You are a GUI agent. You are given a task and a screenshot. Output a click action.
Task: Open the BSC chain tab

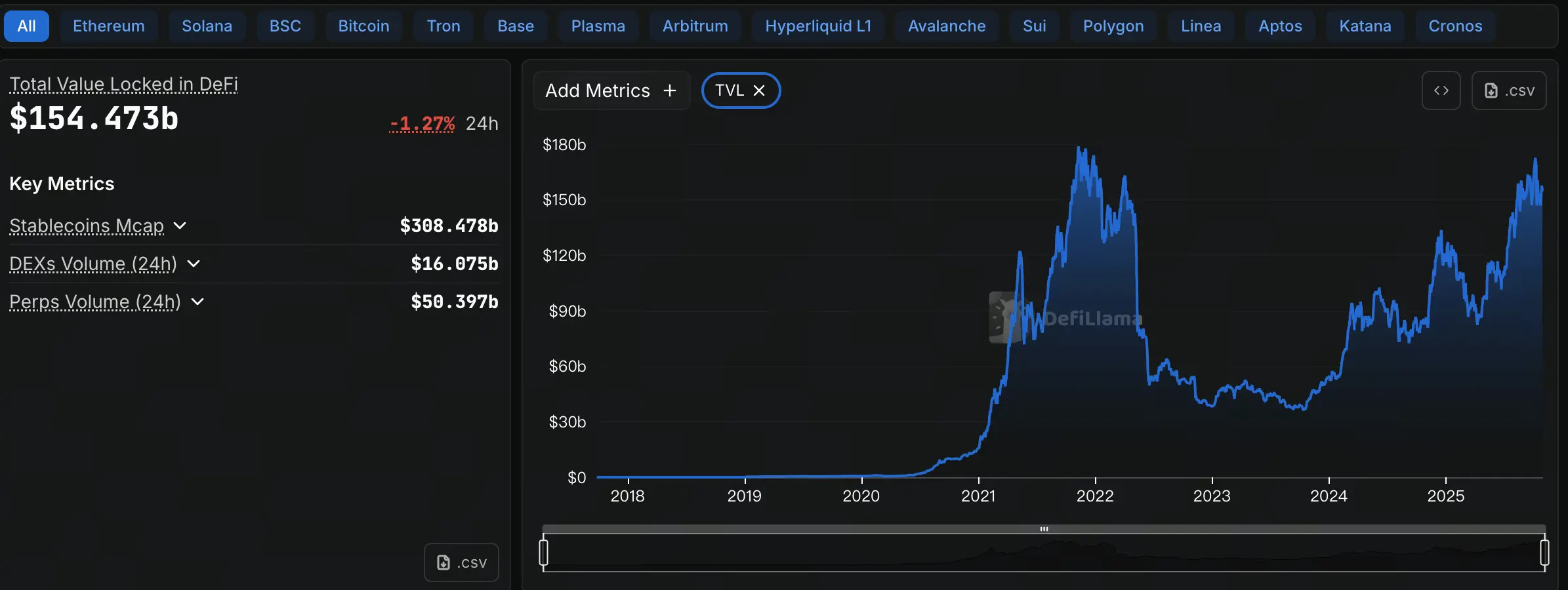(x=285, y=26)
